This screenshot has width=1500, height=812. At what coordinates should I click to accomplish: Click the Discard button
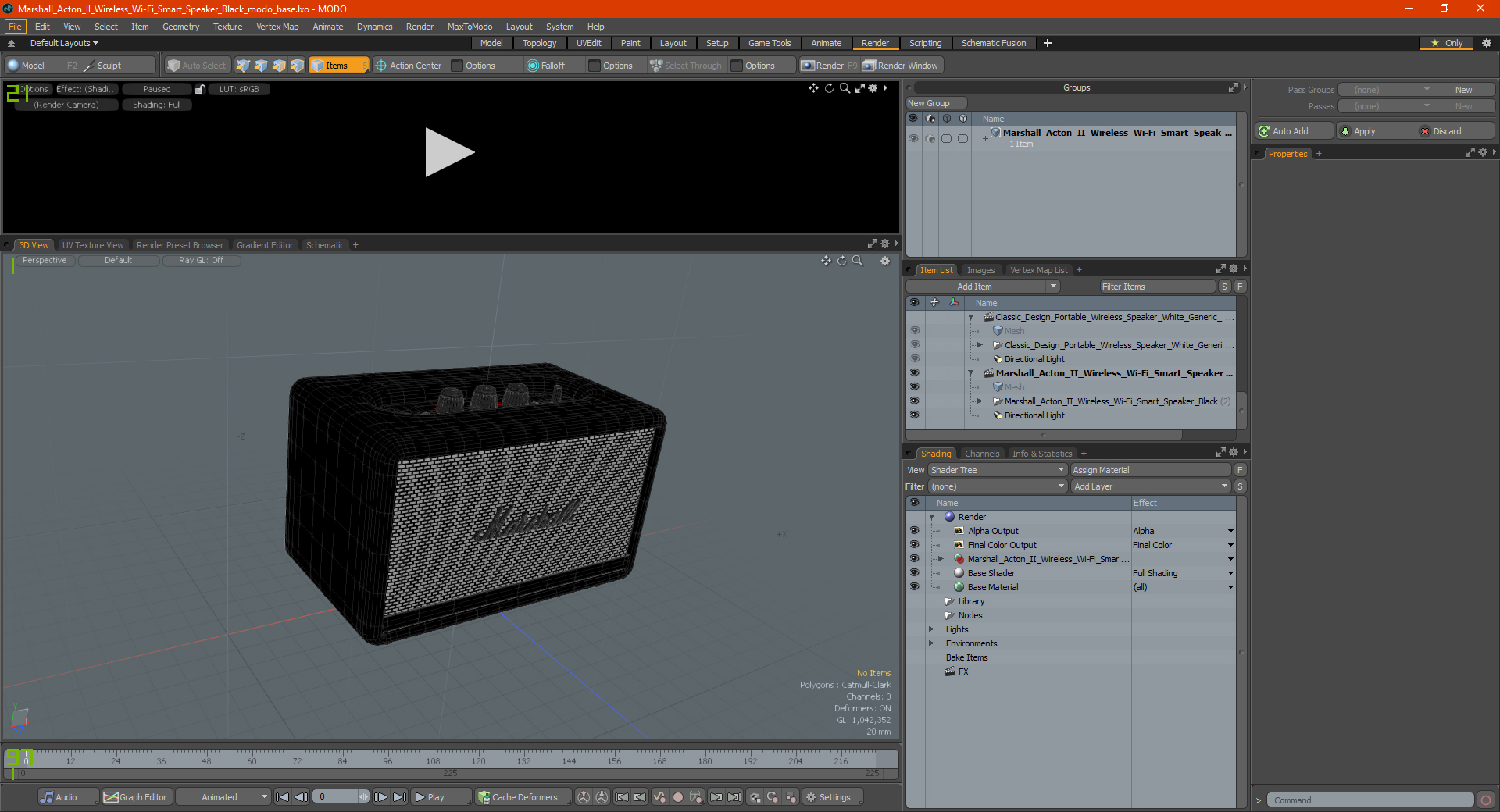[x=1454, y=131]
